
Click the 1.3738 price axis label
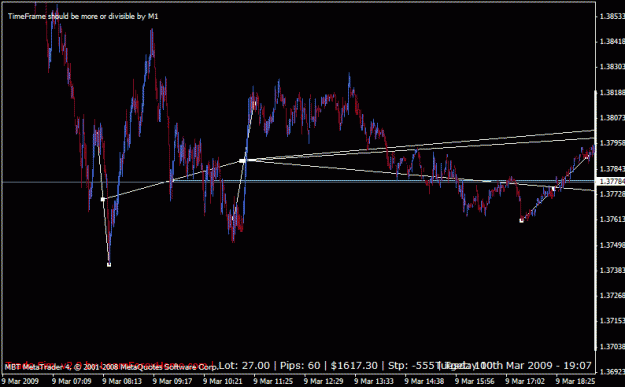click(x=612, y=270)
